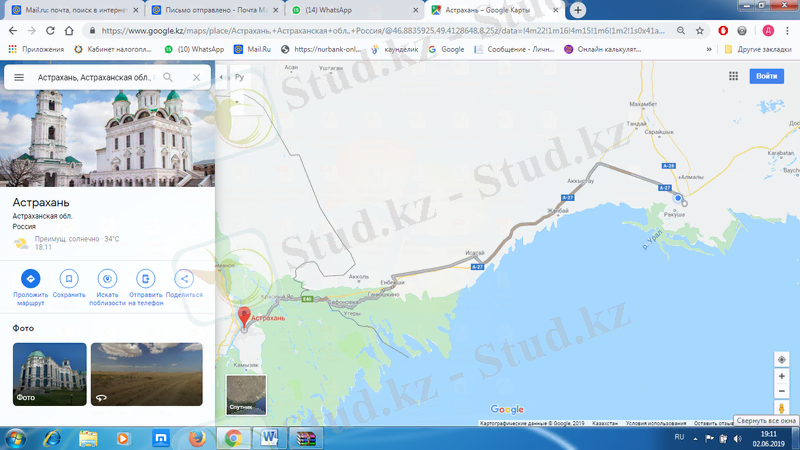Open Другие закладки folder
800x450 pixels.
click(758, 49)
